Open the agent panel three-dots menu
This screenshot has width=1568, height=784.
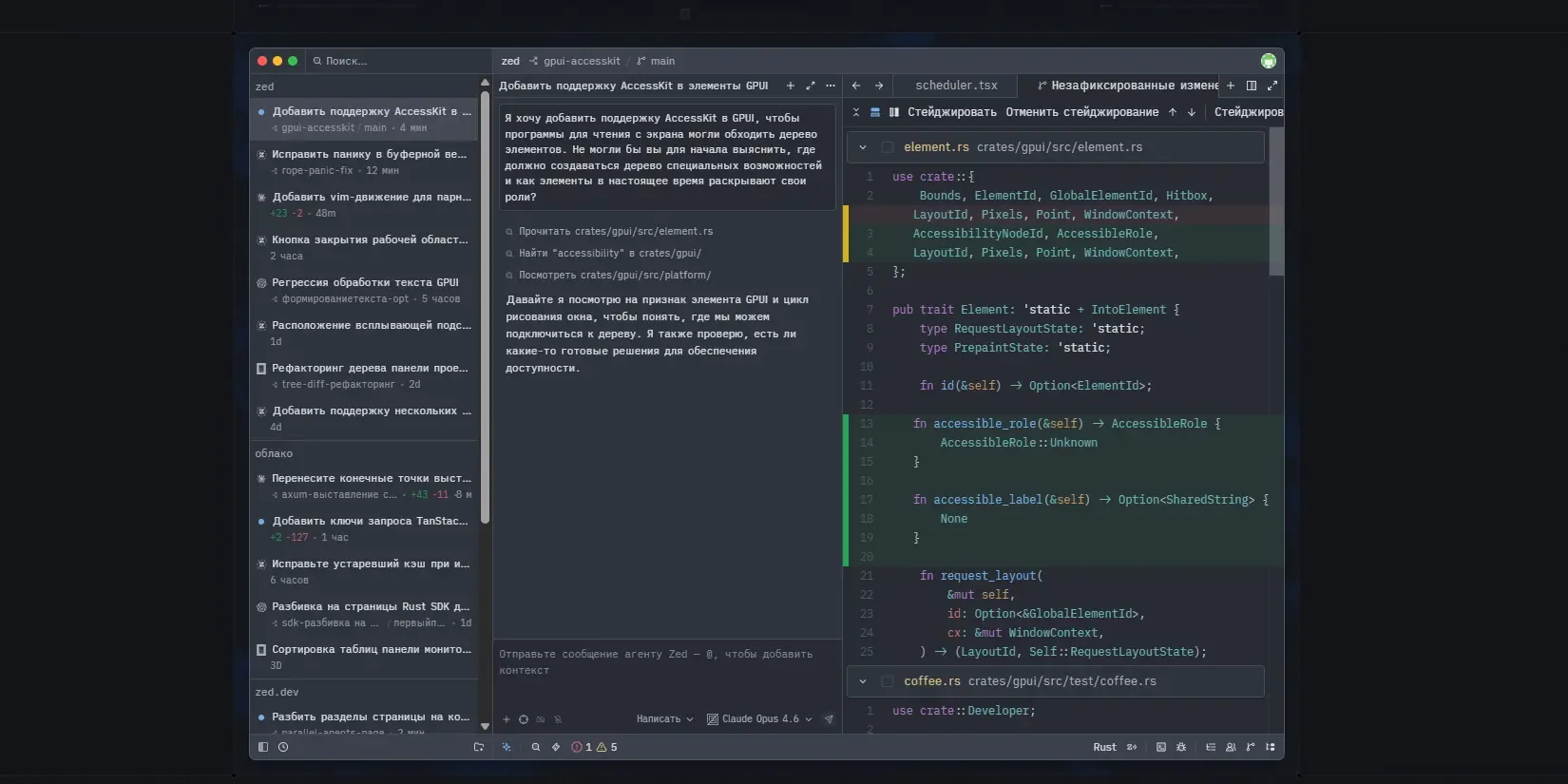click(831, 86)
